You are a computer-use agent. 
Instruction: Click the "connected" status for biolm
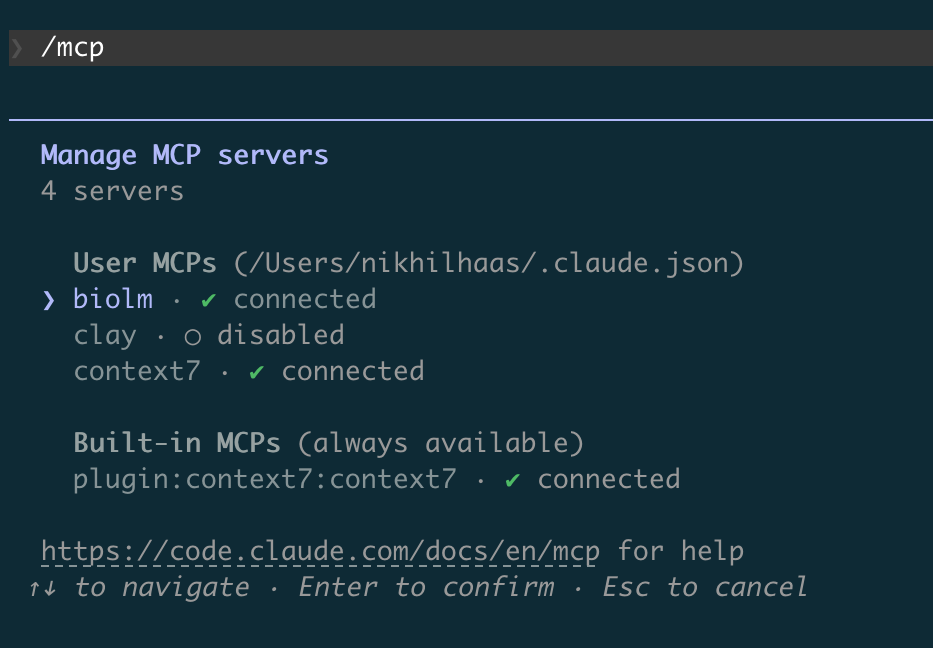point(304,299)
